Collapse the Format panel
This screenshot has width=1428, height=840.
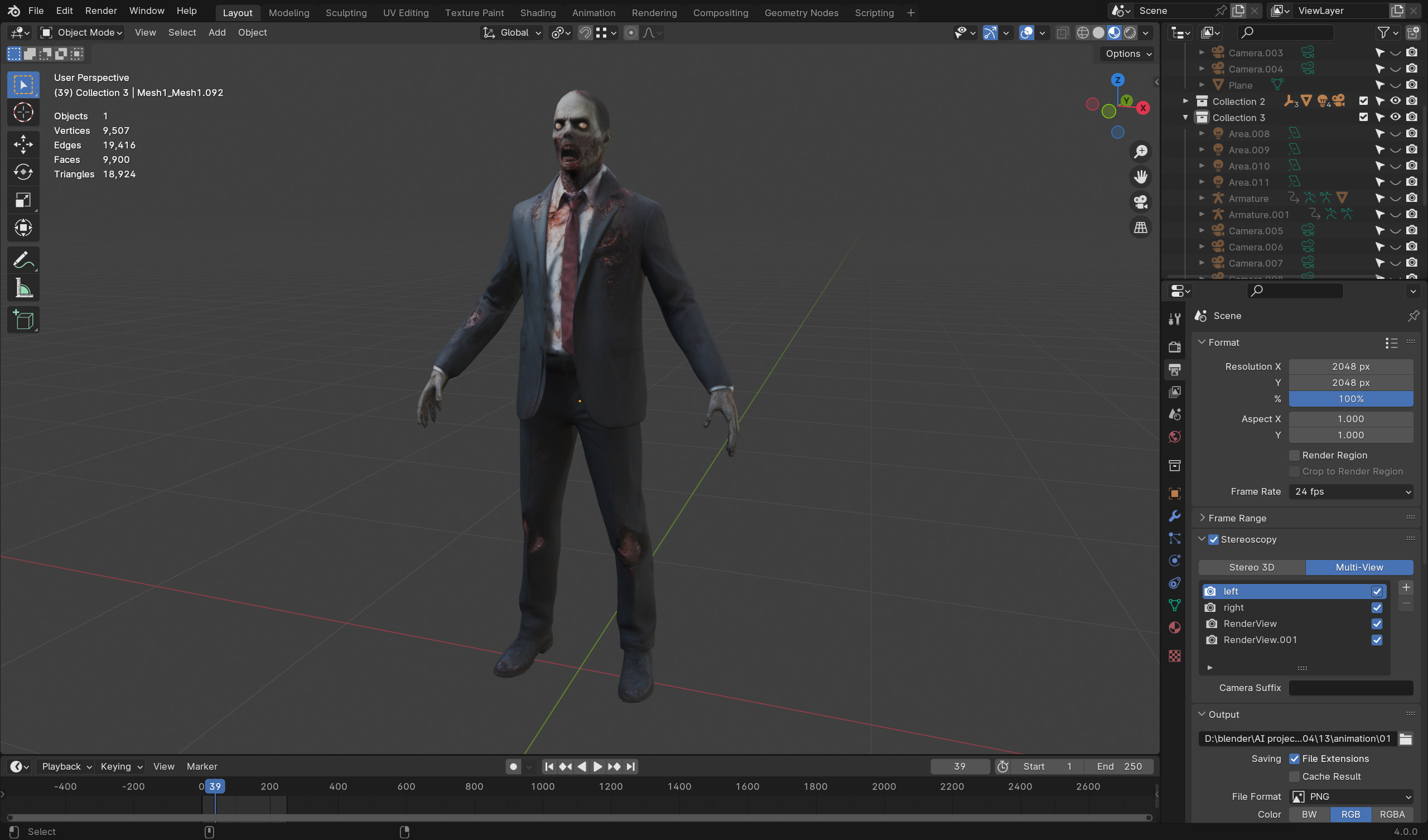1202,342
